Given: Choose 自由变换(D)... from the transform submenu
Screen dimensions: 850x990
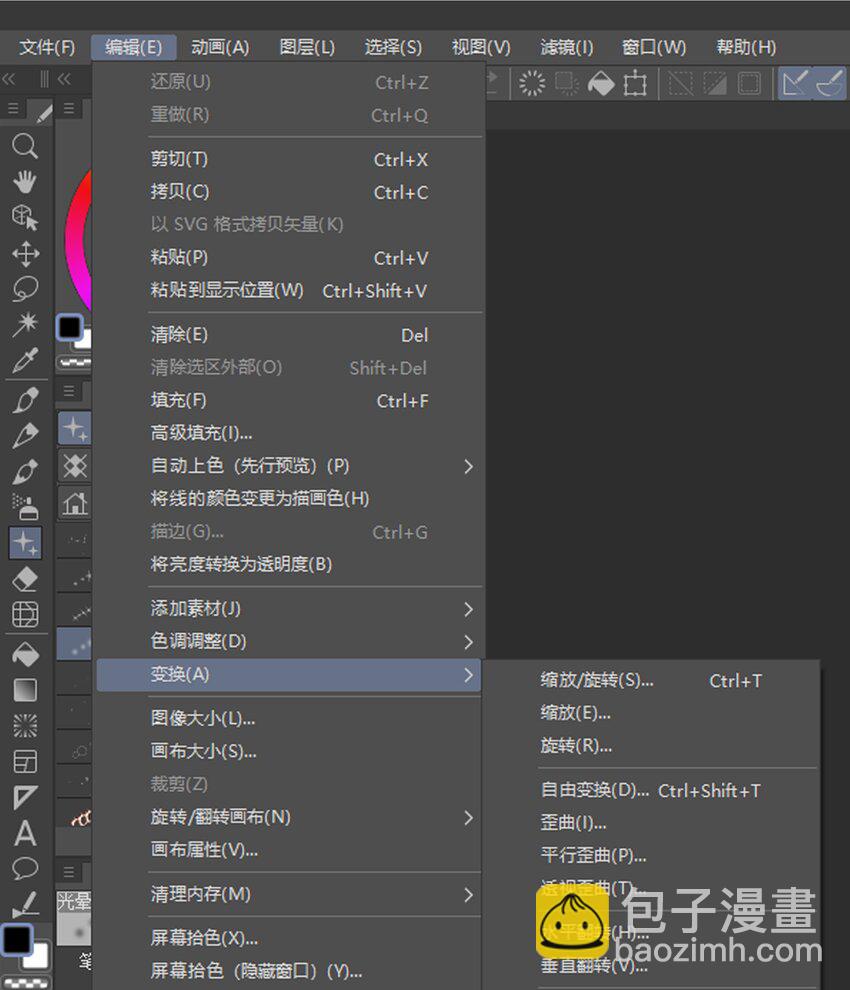Looking at the screenshot, I should (595, 790).
